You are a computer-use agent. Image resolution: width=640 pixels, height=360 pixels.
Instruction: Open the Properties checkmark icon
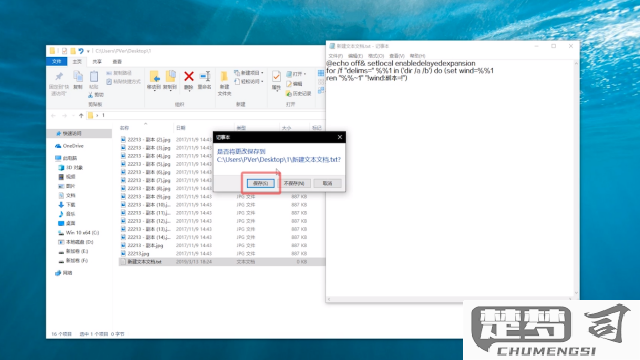[276, 76]
